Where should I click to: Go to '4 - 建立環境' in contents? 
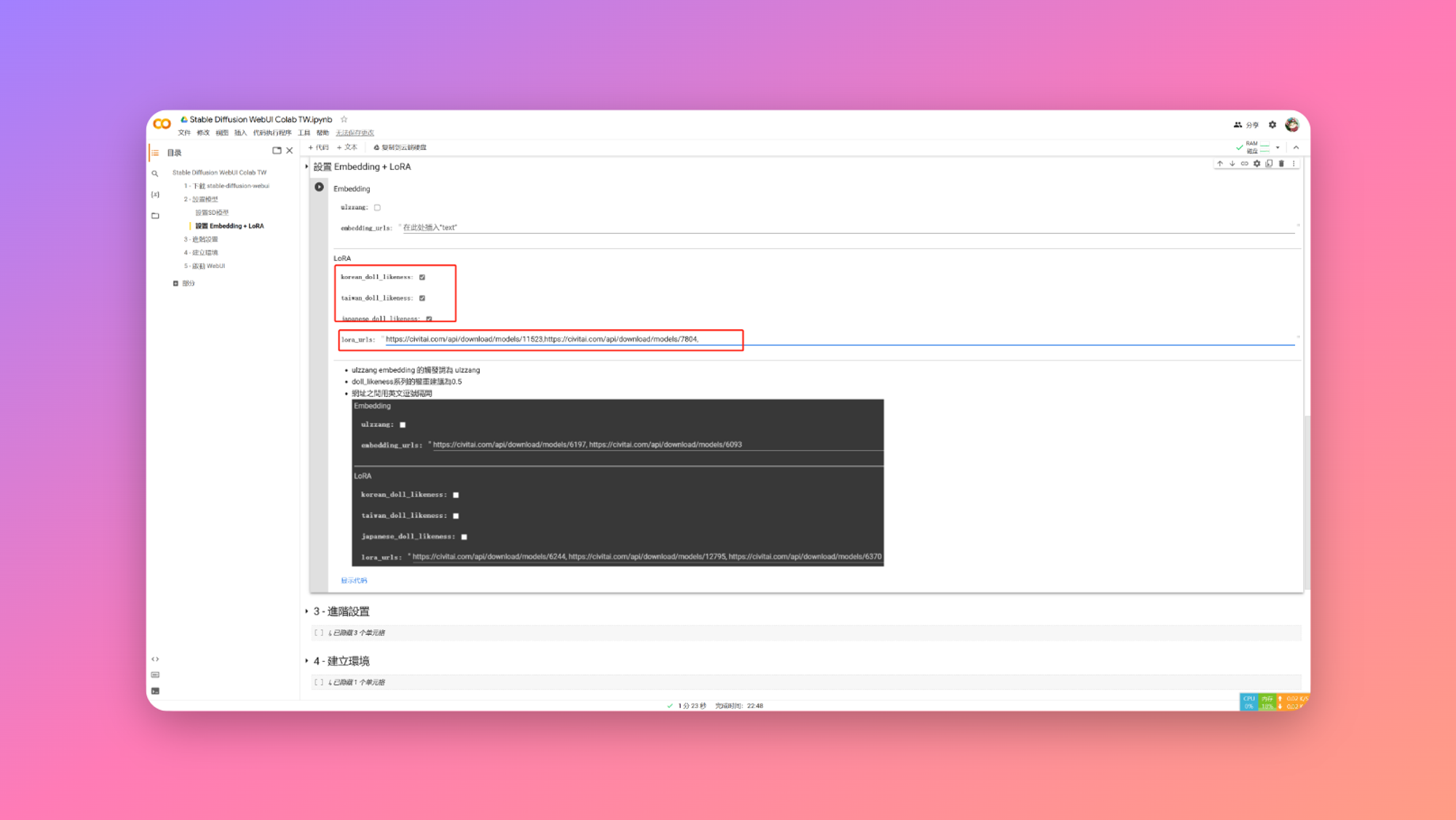click(x=201, y=253)
